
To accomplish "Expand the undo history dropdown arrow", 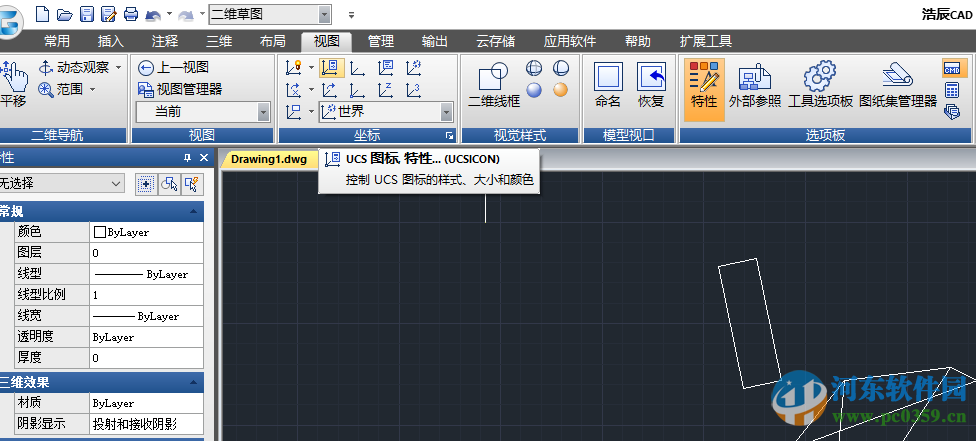I will (169, 14).
